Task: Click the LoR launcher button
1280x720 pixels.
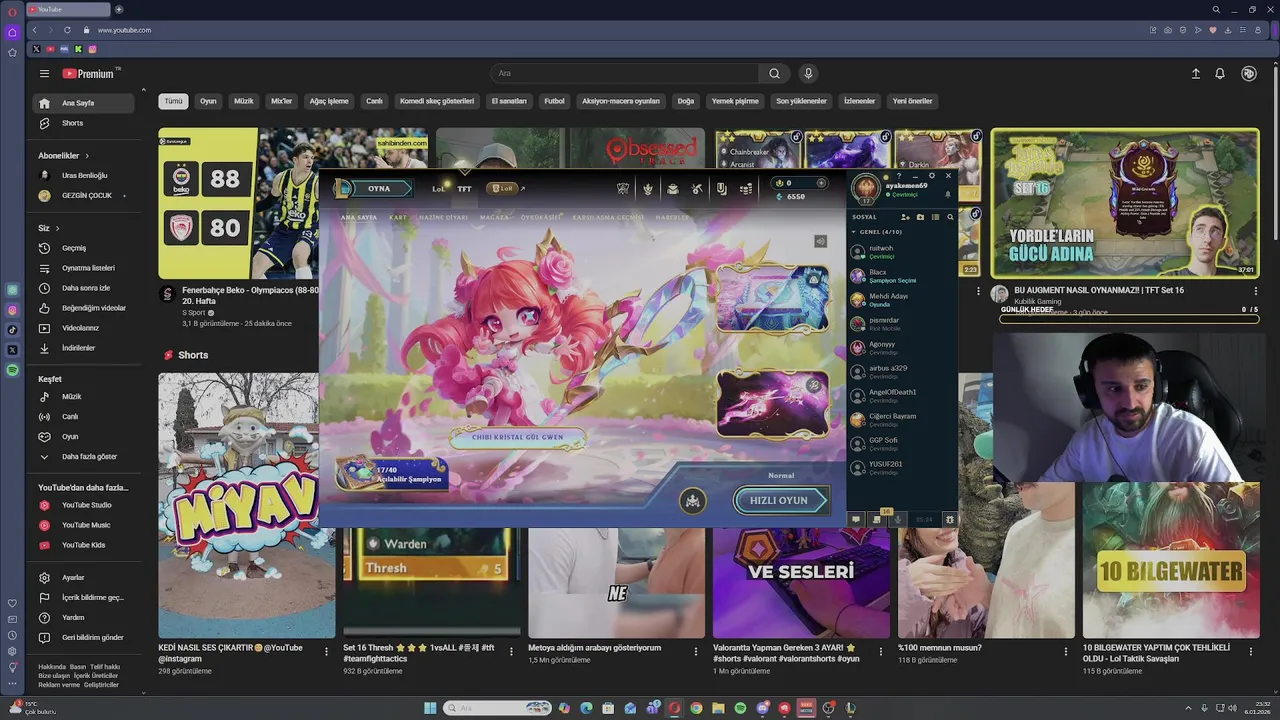Action: tap(502, 189)
